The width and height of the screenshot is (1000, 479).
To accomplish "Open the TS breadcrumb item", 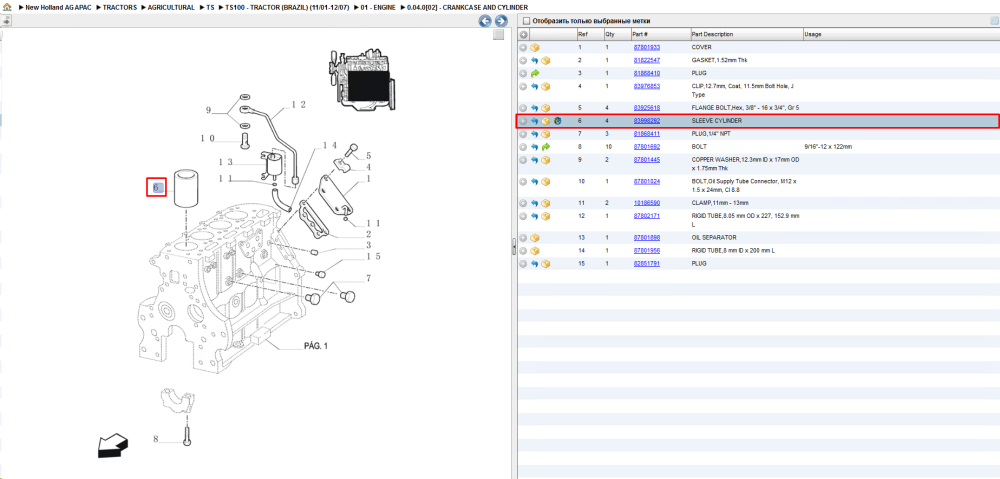I will point(210,7).
